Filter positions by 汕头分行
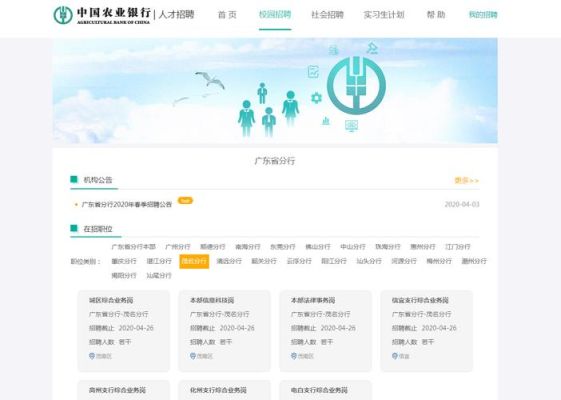This screenshot has height=400, width=561. [x=369, y=261]
